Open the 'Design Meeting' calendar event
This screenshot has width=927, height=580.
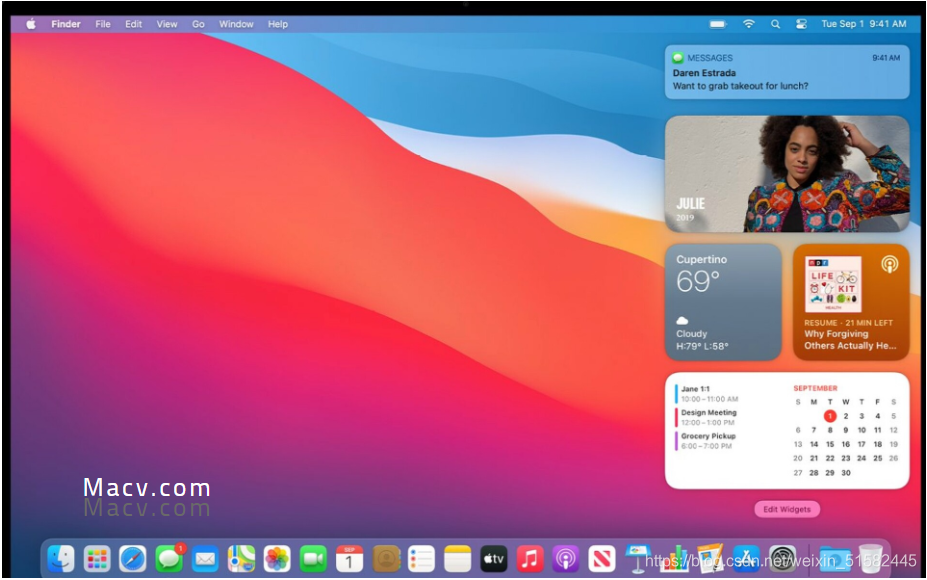707,417
